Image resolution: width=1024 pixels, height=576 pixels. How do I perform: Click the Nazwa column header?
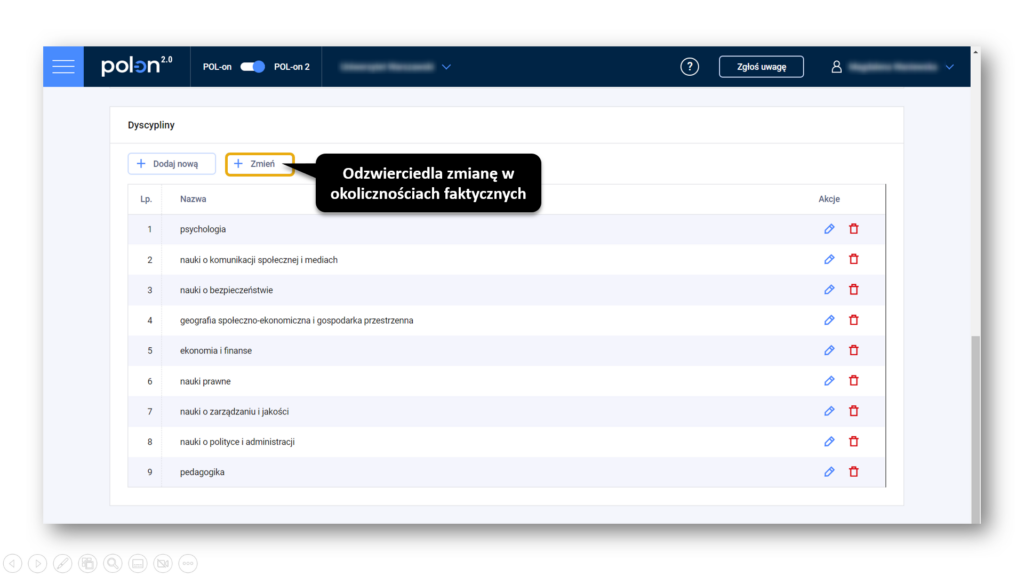point(193,199)
